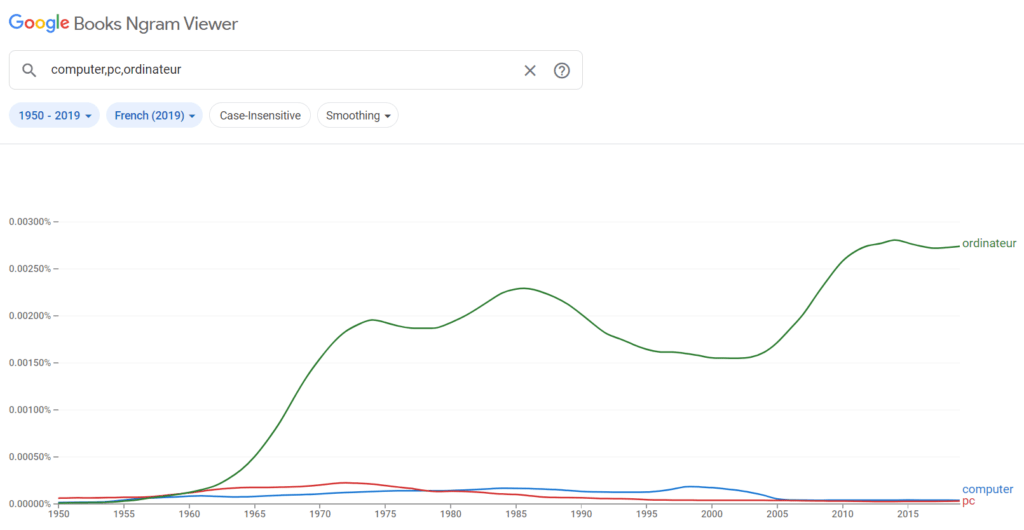The width and height of the screenshot is (1024, 530).
Task: Click the 1985 x-axis label
Action: tap(516, 515)
